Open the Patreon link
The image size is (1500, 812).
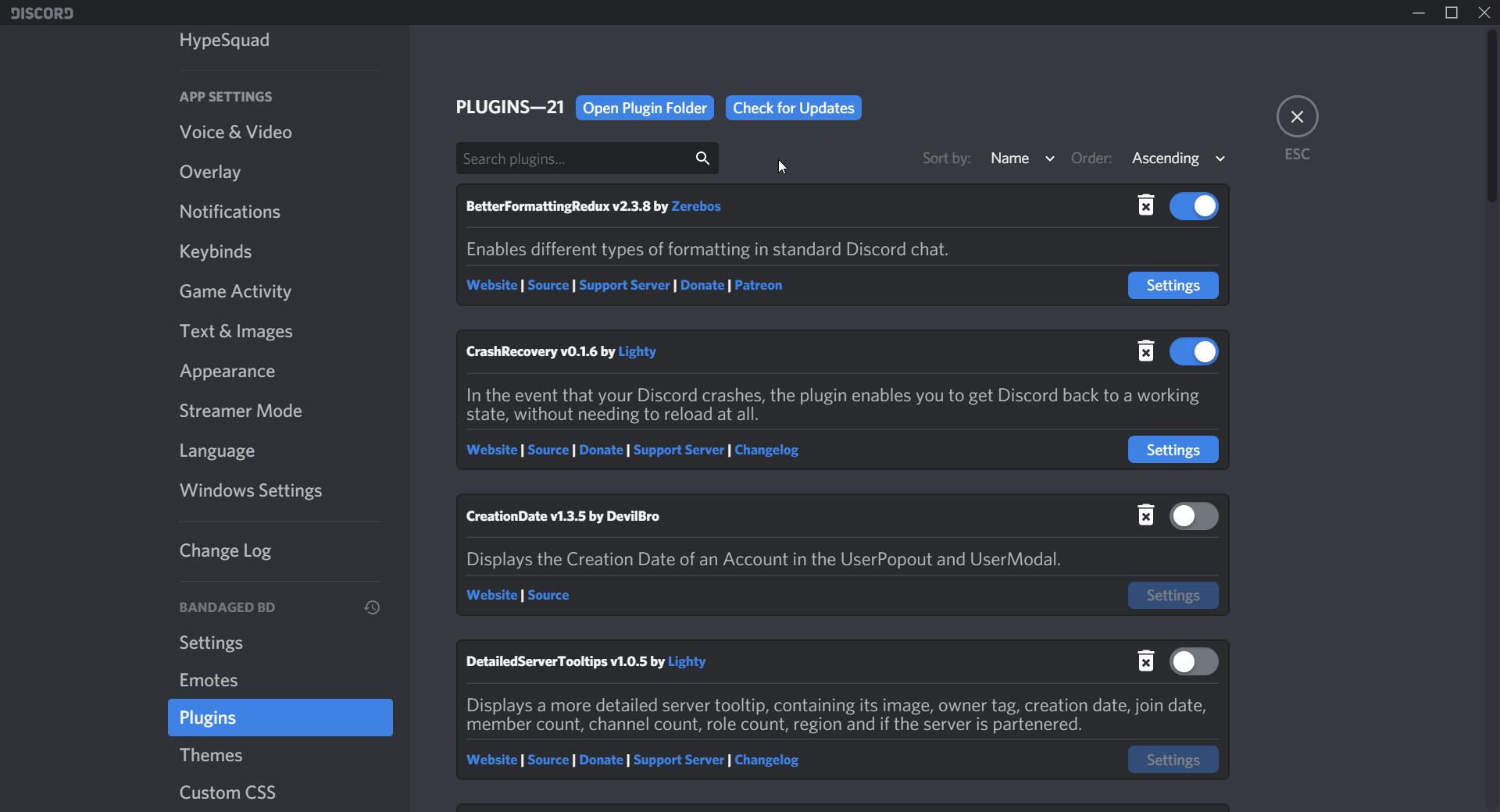pos(758,285)
